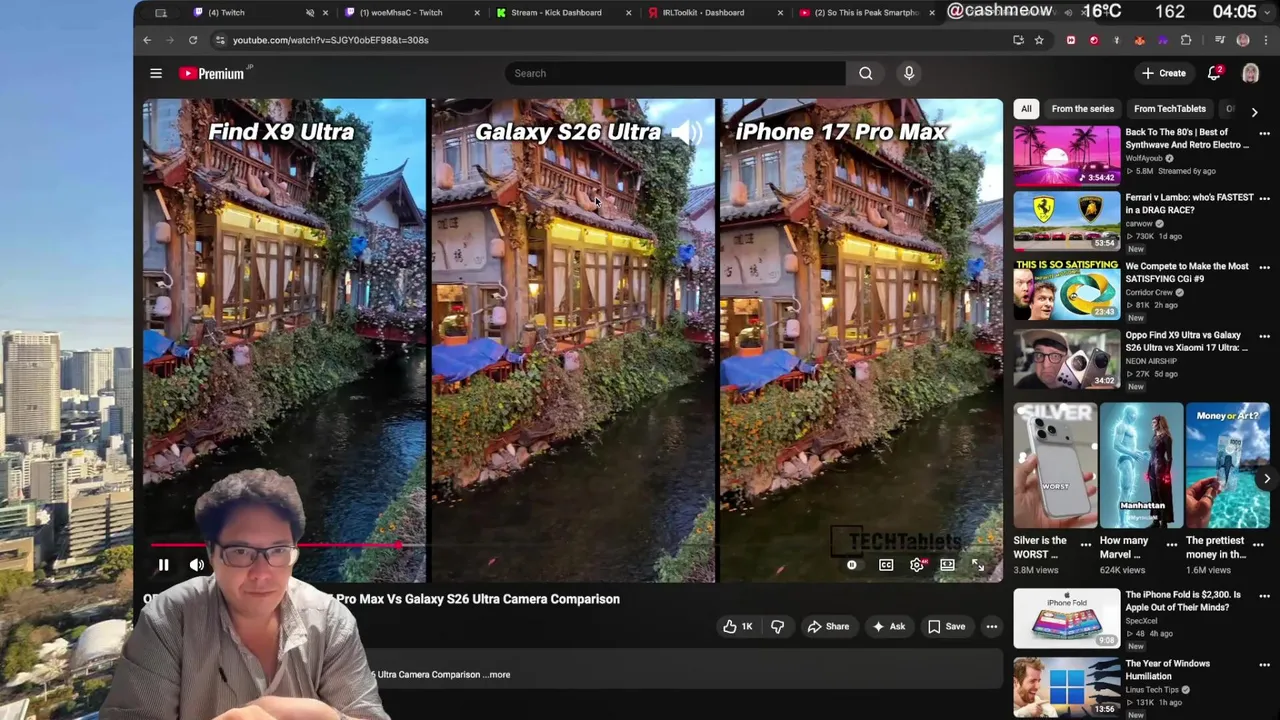Click the Chrome profile avatar
The height and width of the screenshot is (720, 1280).
click(x=1243, y=40)
